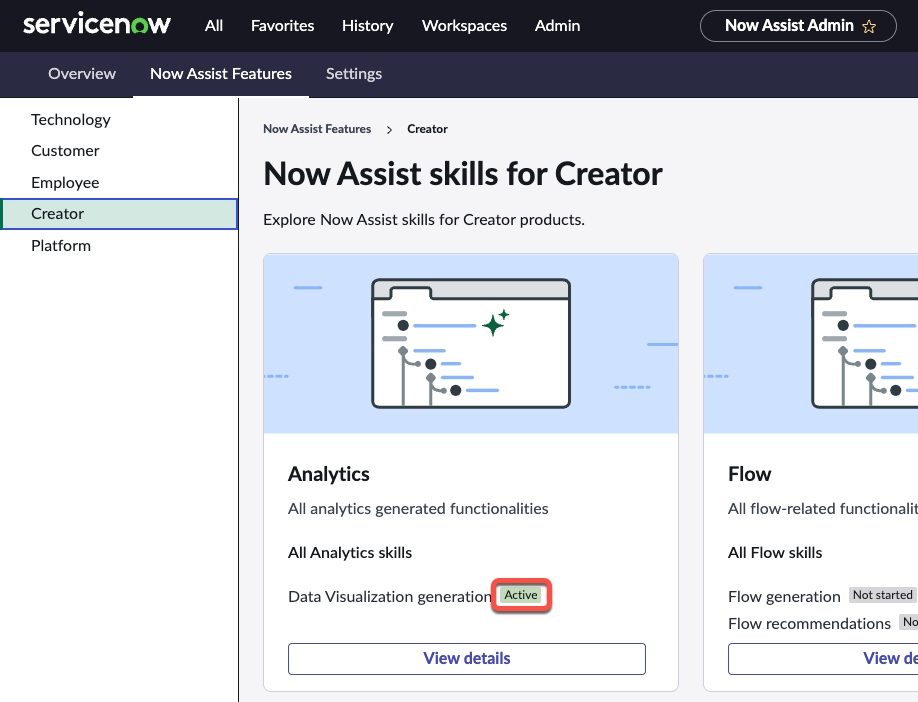The height and width of the screenshot is (702, 918).
Task: Switch to the Settings tab
Action: pyautogui.click(x=354, y=74)
